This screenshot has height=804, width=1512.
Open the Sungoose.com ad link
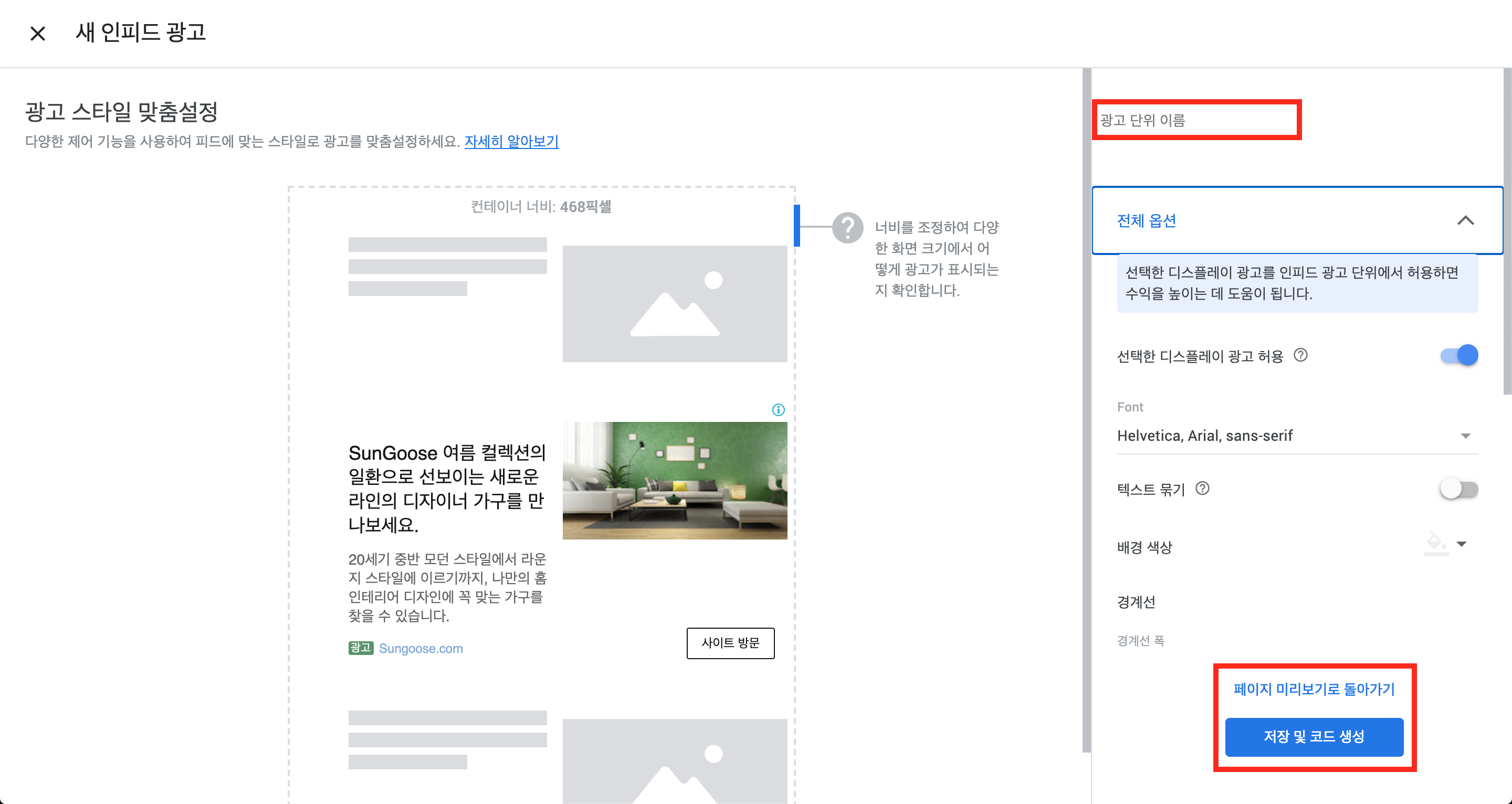[x=420, y=649]
